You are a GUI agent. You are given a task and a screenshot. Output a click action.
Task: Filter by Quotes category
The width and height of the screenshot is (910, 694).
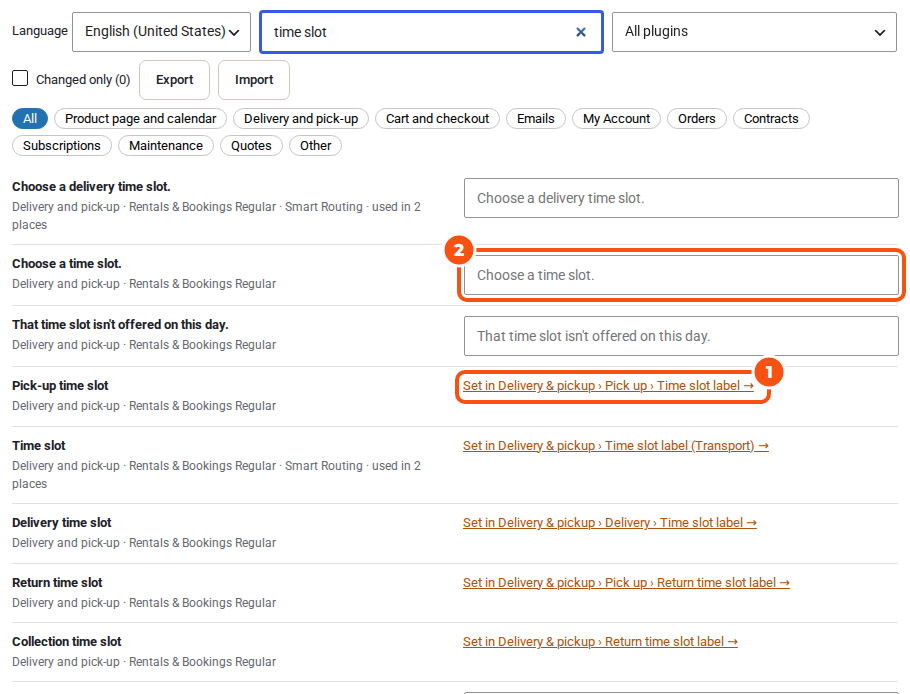pyautogui.click(x=251, y=145)
